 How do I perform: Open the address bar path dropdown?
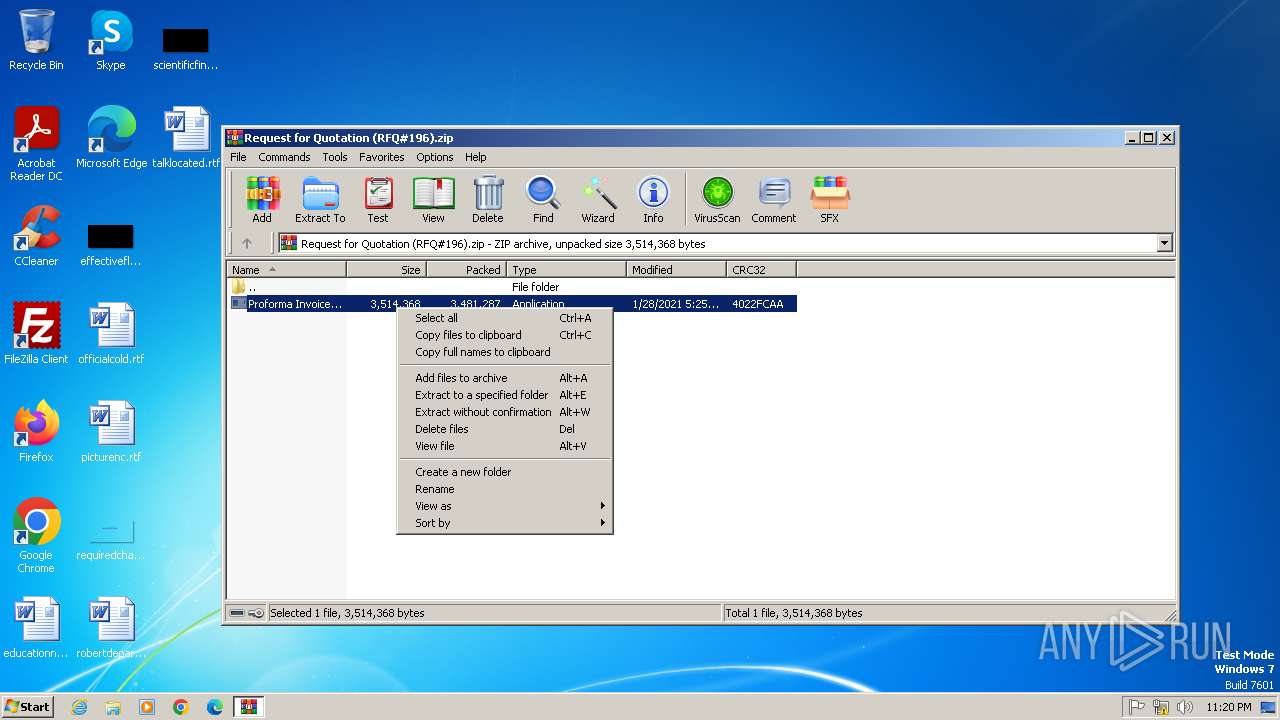[1164, 243]
